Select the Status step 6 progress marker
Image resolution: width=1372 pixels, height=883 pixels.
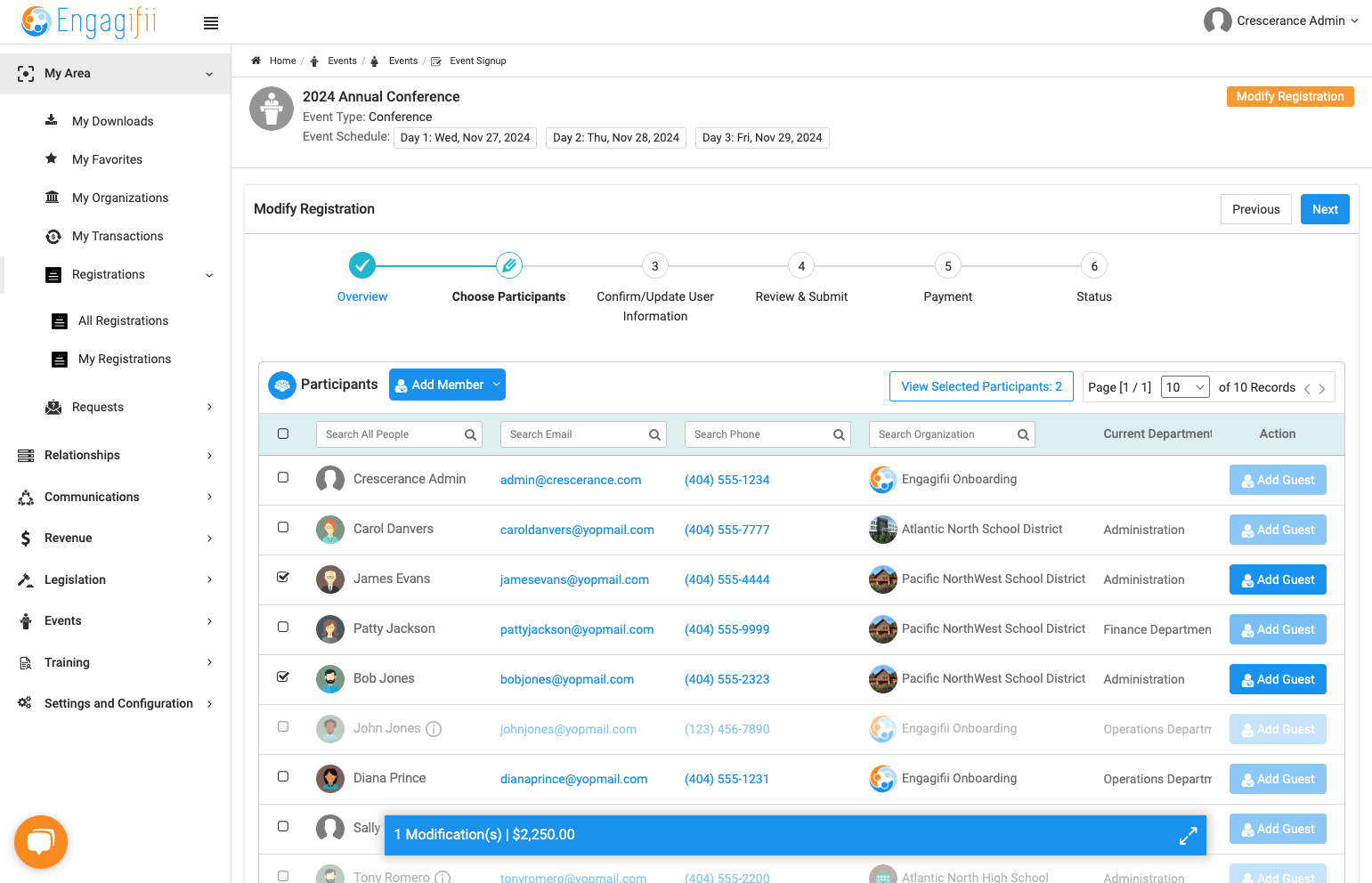(1094, 265)
